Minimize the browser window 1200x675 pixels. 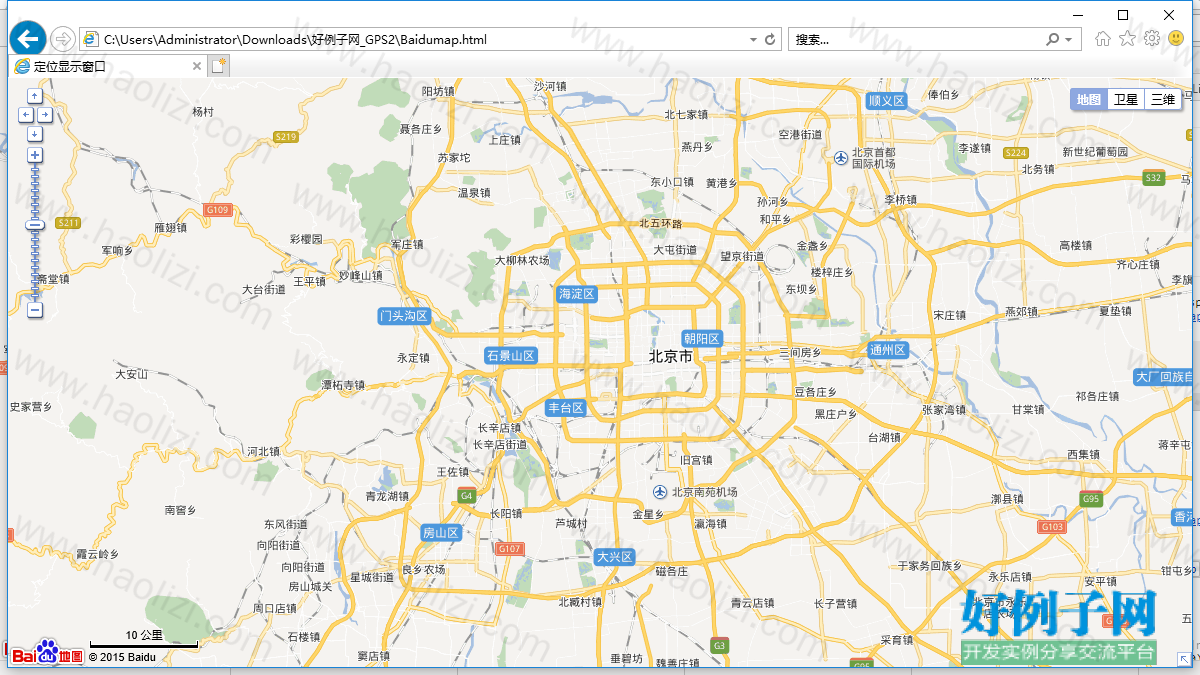pyautogui.click(x=1077, y=15)
